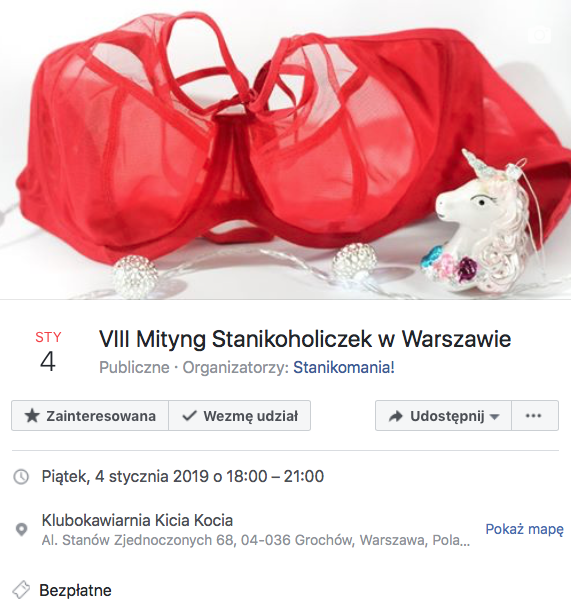The image size is (571, 616).
Task: Click the checkmark icon on Wezmę udział
Action: (x=189, y=416)
